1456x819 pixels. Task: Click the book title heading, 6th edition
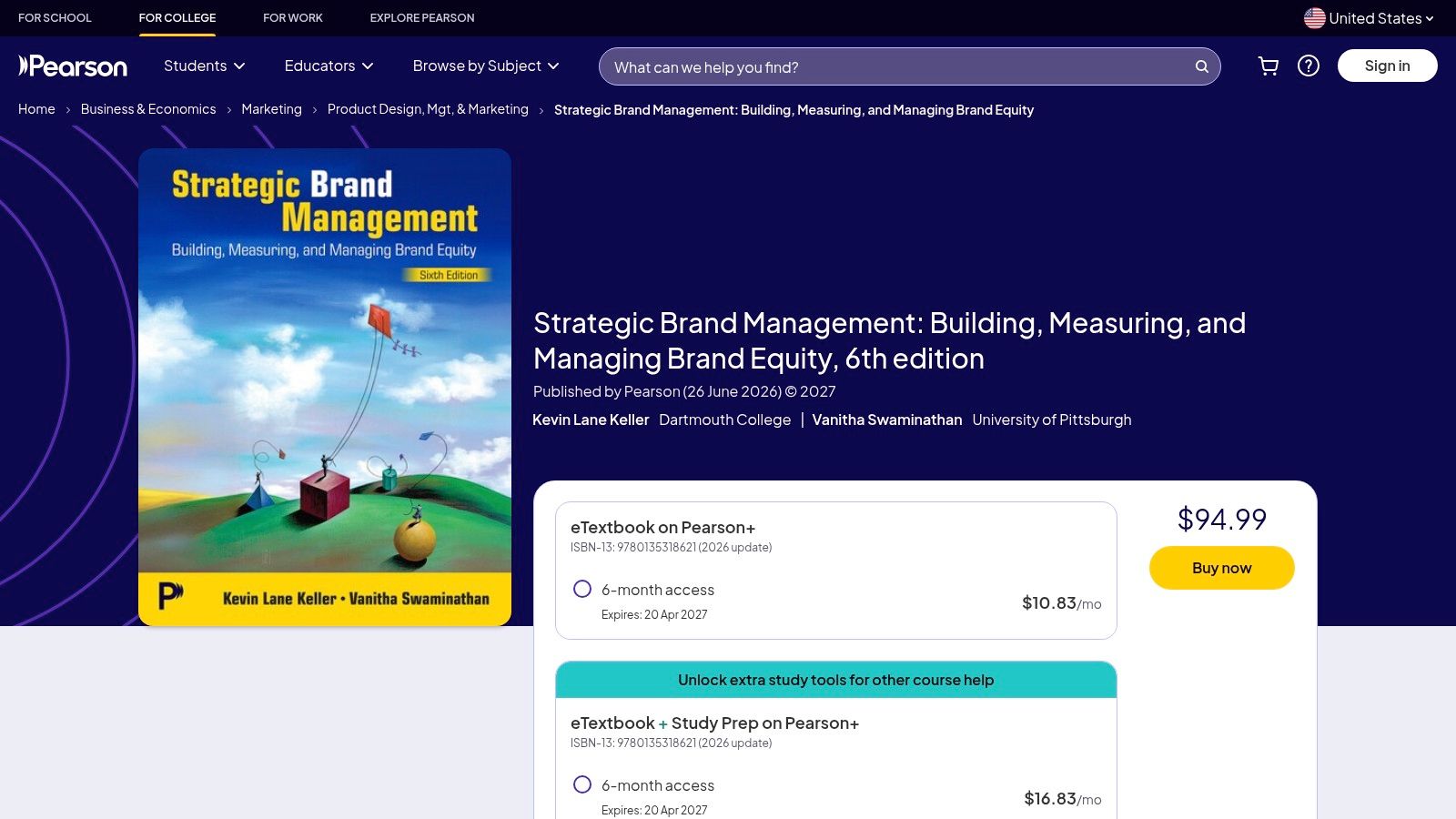click(889, 340)
